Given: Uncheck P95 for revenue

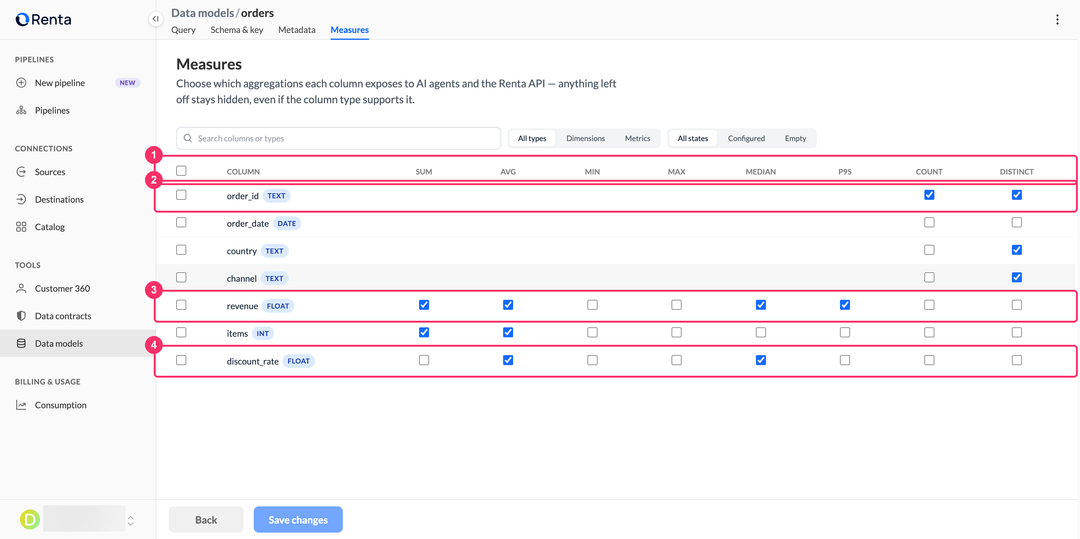Looking at the screenshot, I should point(845,305).
